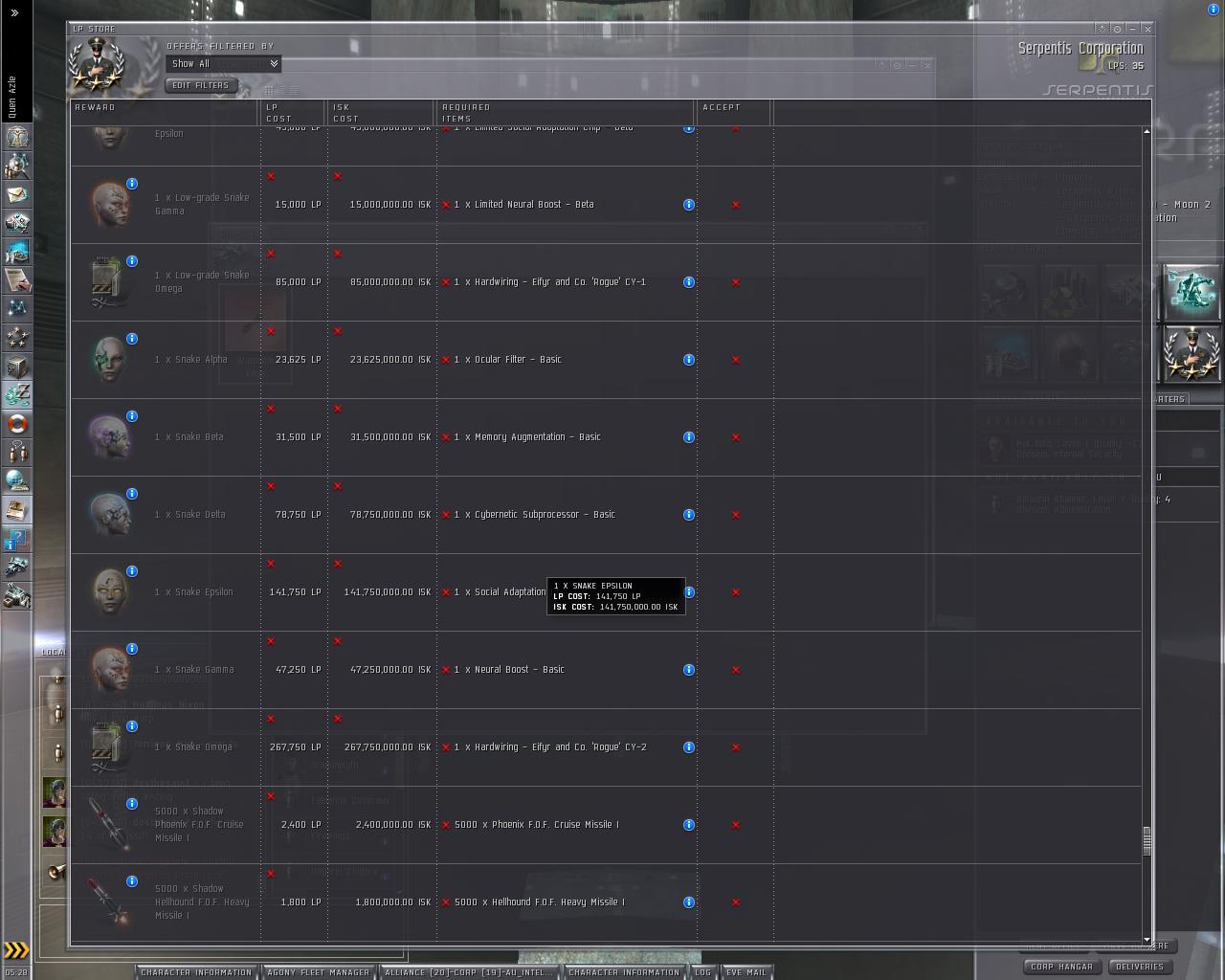Screen dimensions: 1225x980
Task: Show info for Limited Neural Boost - Beta
Action: click(688, 205)
